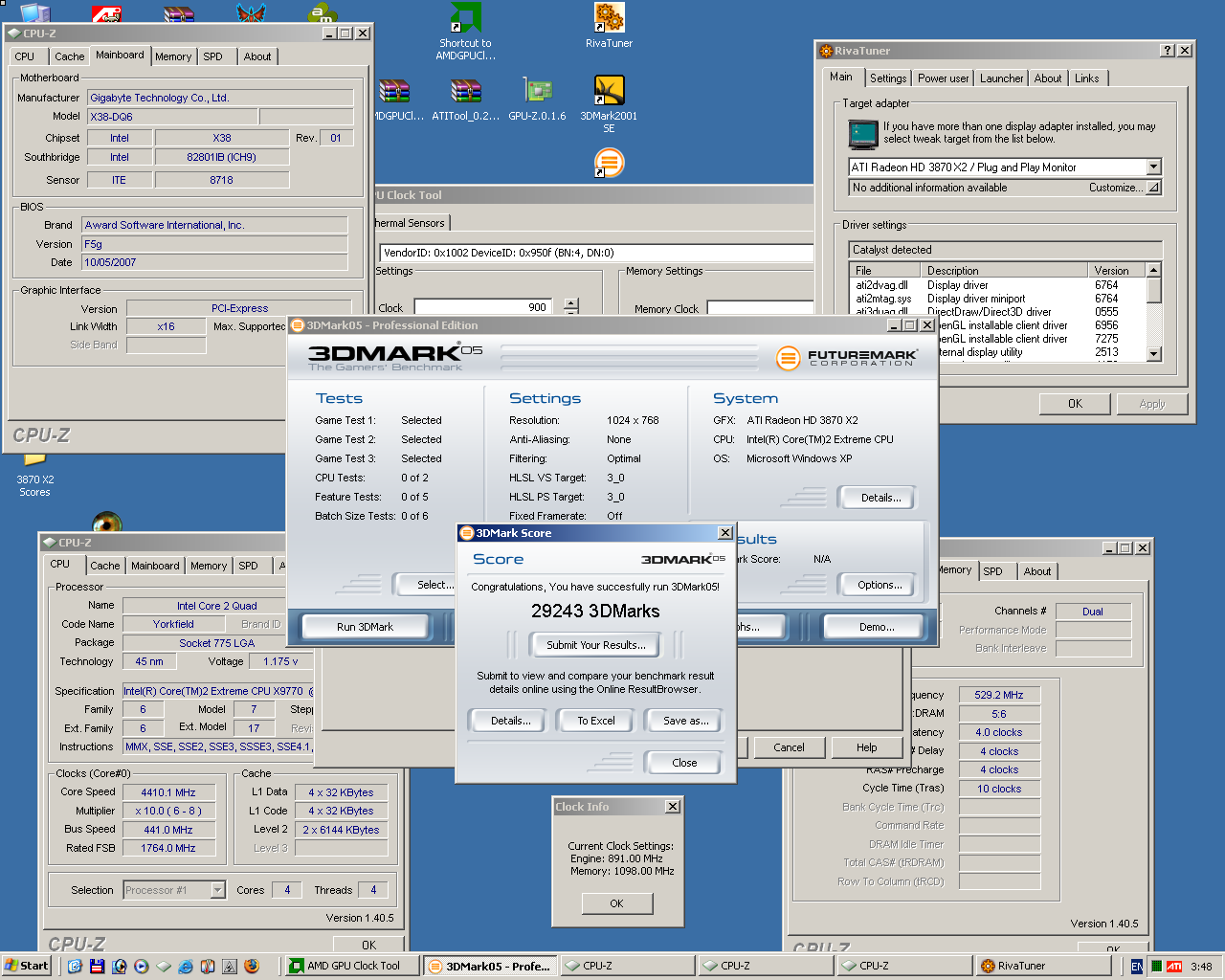Click the Futuremark logo in 3DMark05 header

pos(847,358)
